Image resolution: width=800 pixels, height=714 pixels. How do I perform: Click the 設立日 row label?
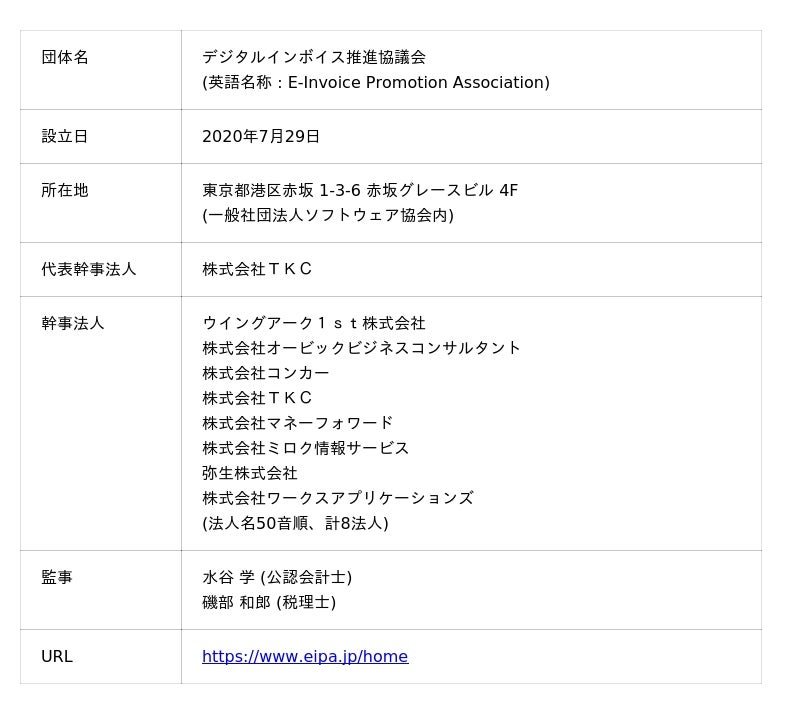tap(65, 137)
